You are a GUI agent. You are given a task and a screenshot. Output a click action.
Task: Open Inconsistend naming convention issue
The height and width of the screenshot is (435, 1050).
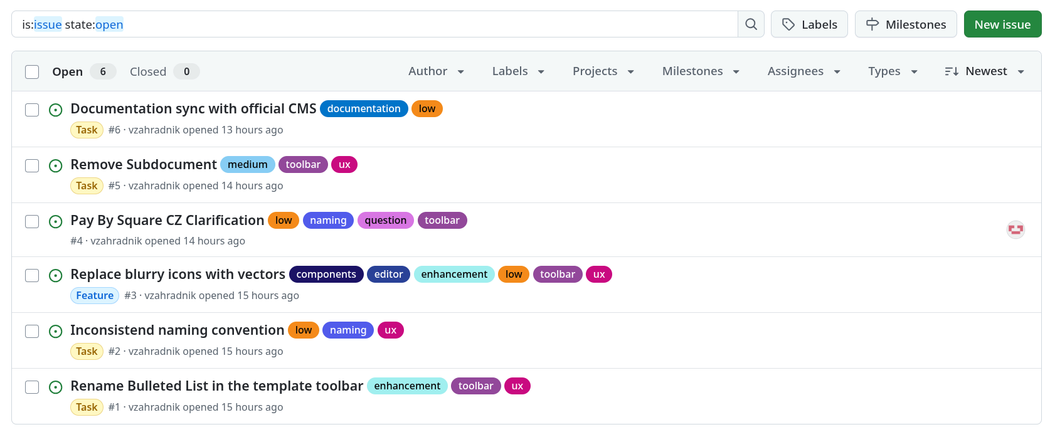click(177, 330)
